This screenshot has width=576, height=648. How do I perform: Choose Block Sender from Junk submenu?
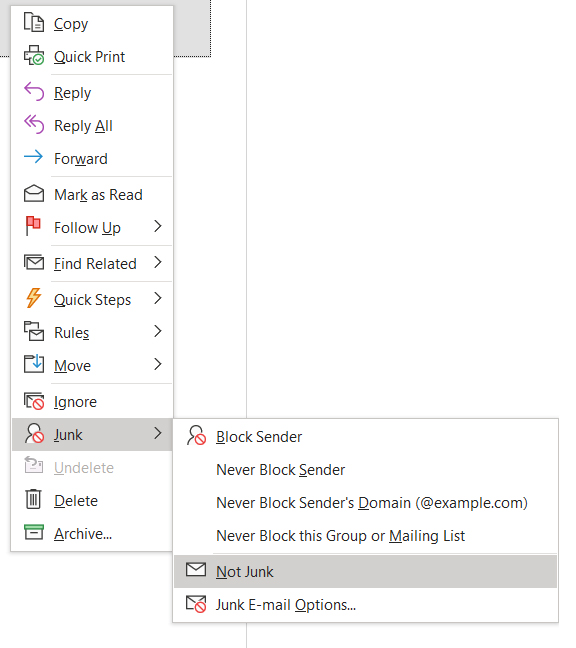coord(365,437)
